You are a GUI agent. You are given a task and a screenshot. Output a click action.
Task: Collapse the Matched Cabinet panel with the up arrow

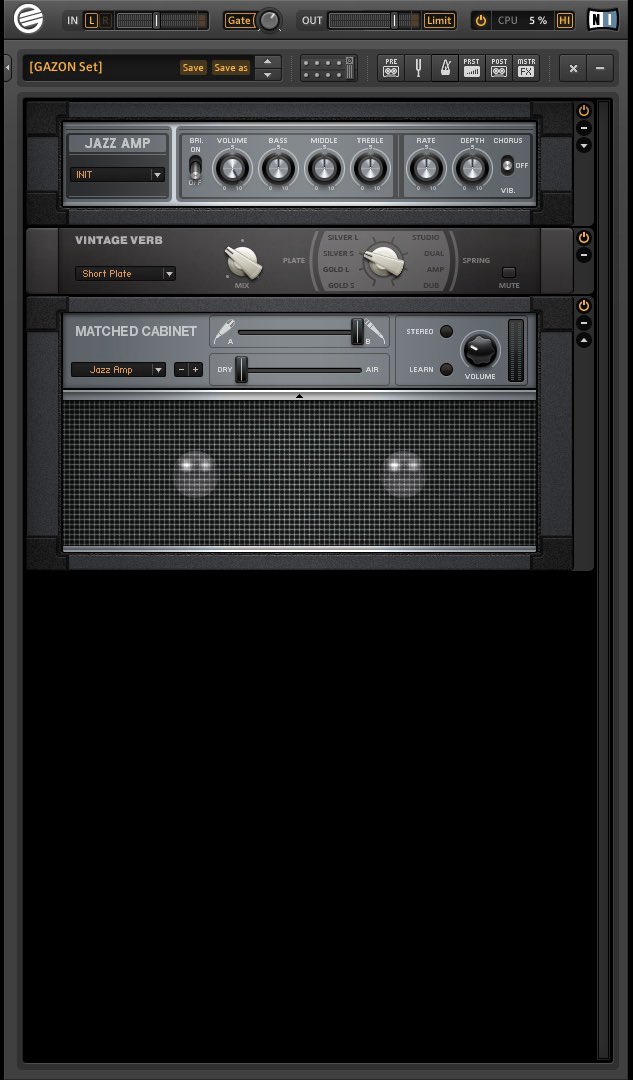(584, 340)
